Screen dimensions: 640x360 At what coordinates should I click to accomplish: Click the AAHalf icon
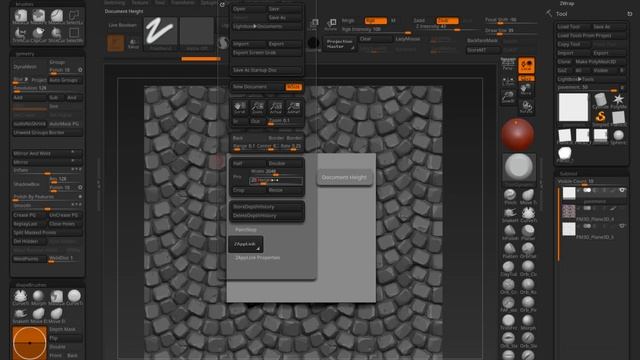(293, 107)
